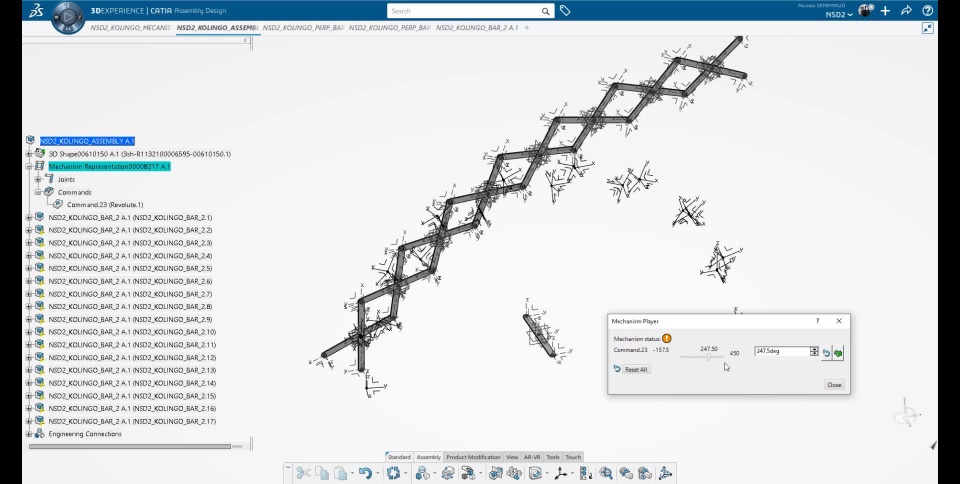This screenshot has height=484, width=960.
Task: Collapse the Mechanism Representation00008217 node
Action: (29, 166)
